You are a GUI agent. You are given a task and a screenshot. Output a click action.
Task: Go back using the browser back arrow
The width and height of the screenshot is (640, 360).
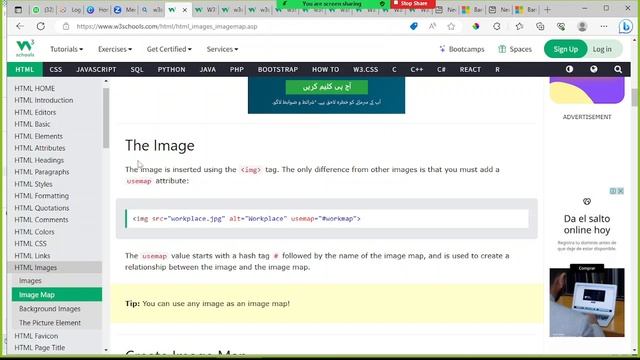click(x=20, y=27)
